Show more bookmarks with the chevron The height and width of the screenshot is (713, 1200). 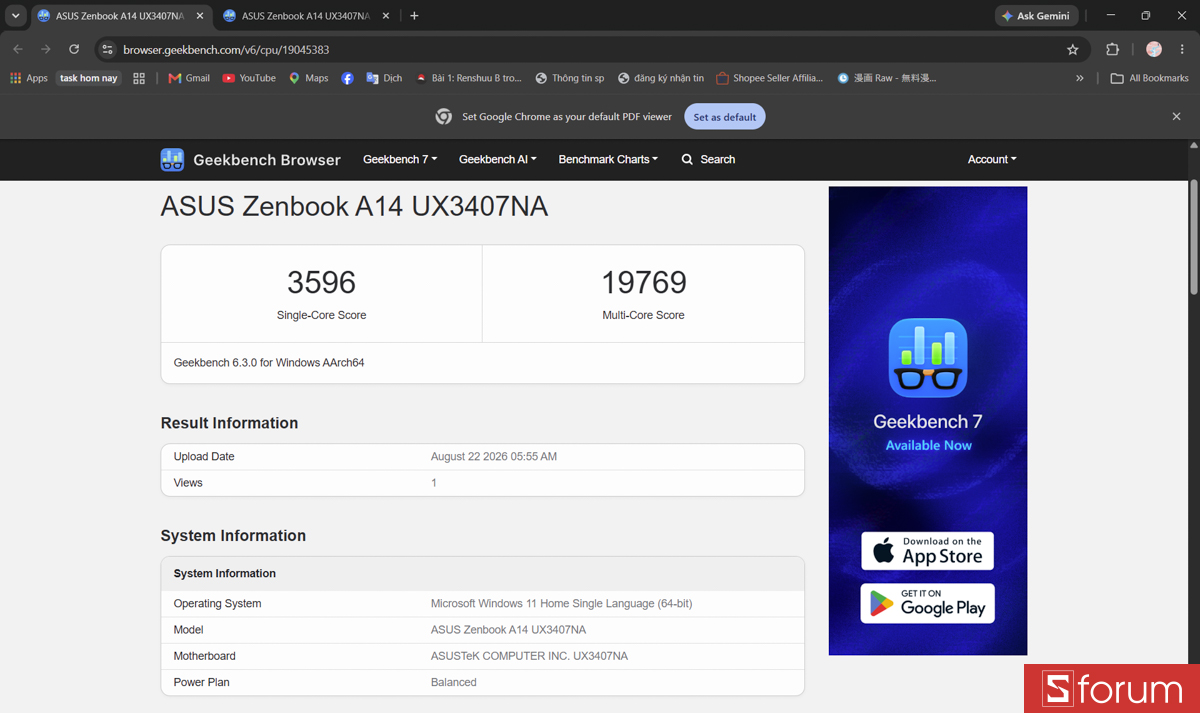point(1080,78)
